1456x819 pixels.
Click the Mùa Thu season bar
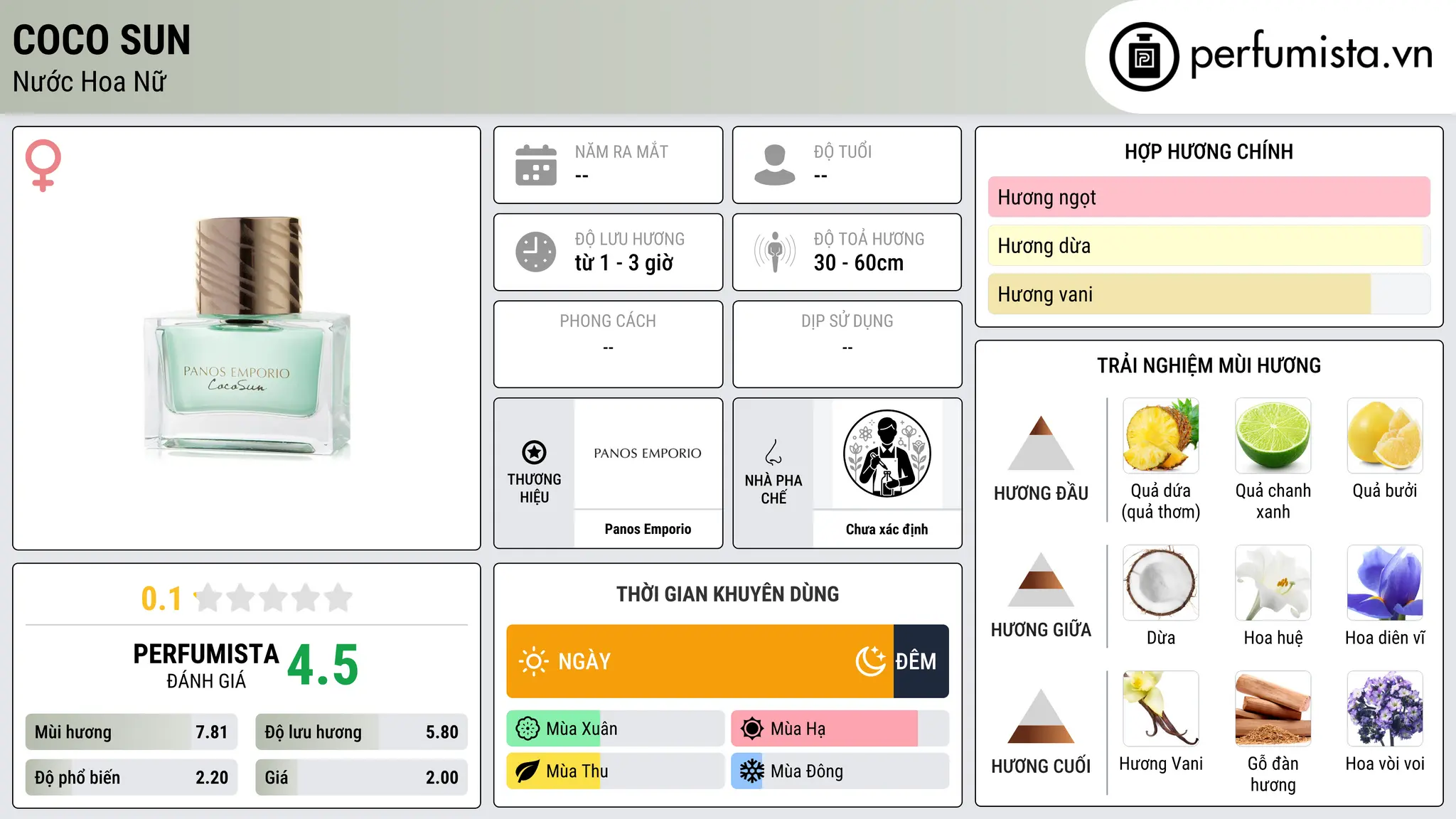(616, 771)
